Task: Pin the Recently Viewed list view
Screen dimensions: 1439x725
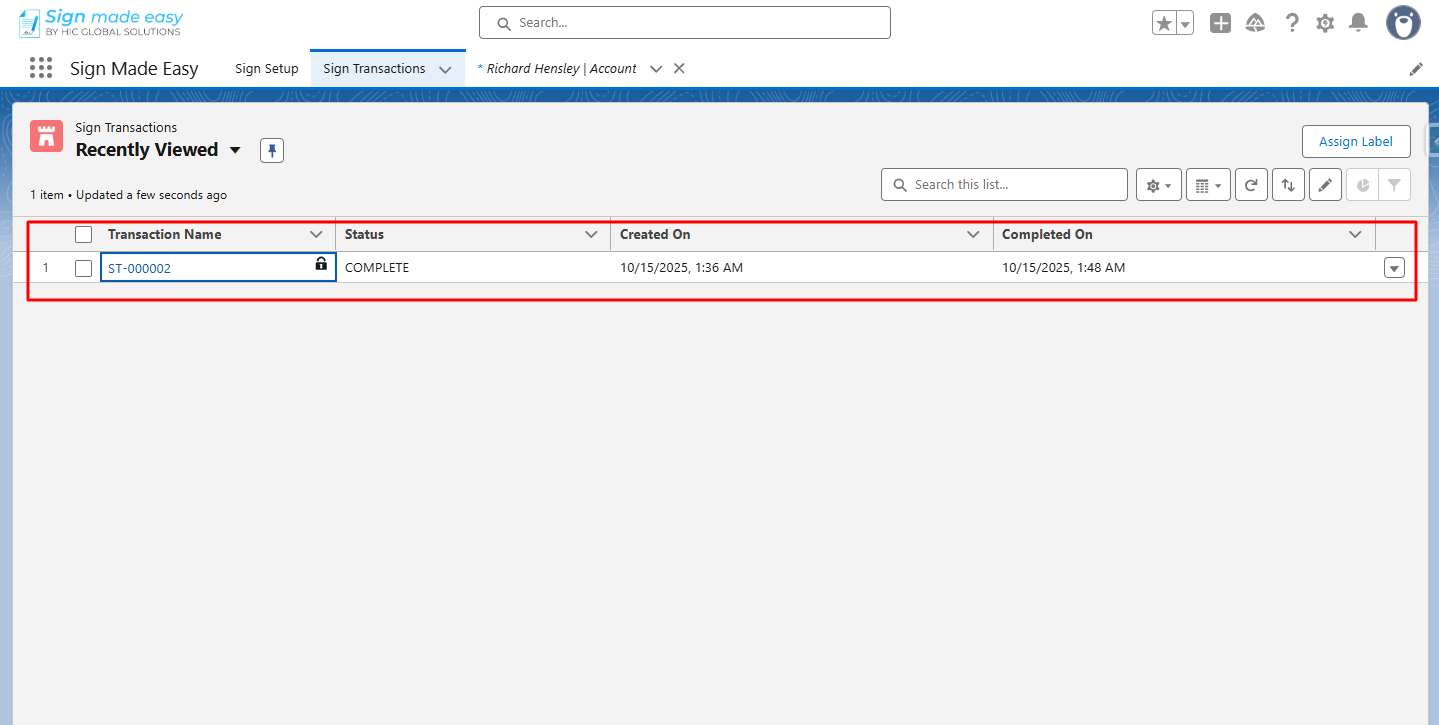Action: pyautogui.click(x=271, y=149)
